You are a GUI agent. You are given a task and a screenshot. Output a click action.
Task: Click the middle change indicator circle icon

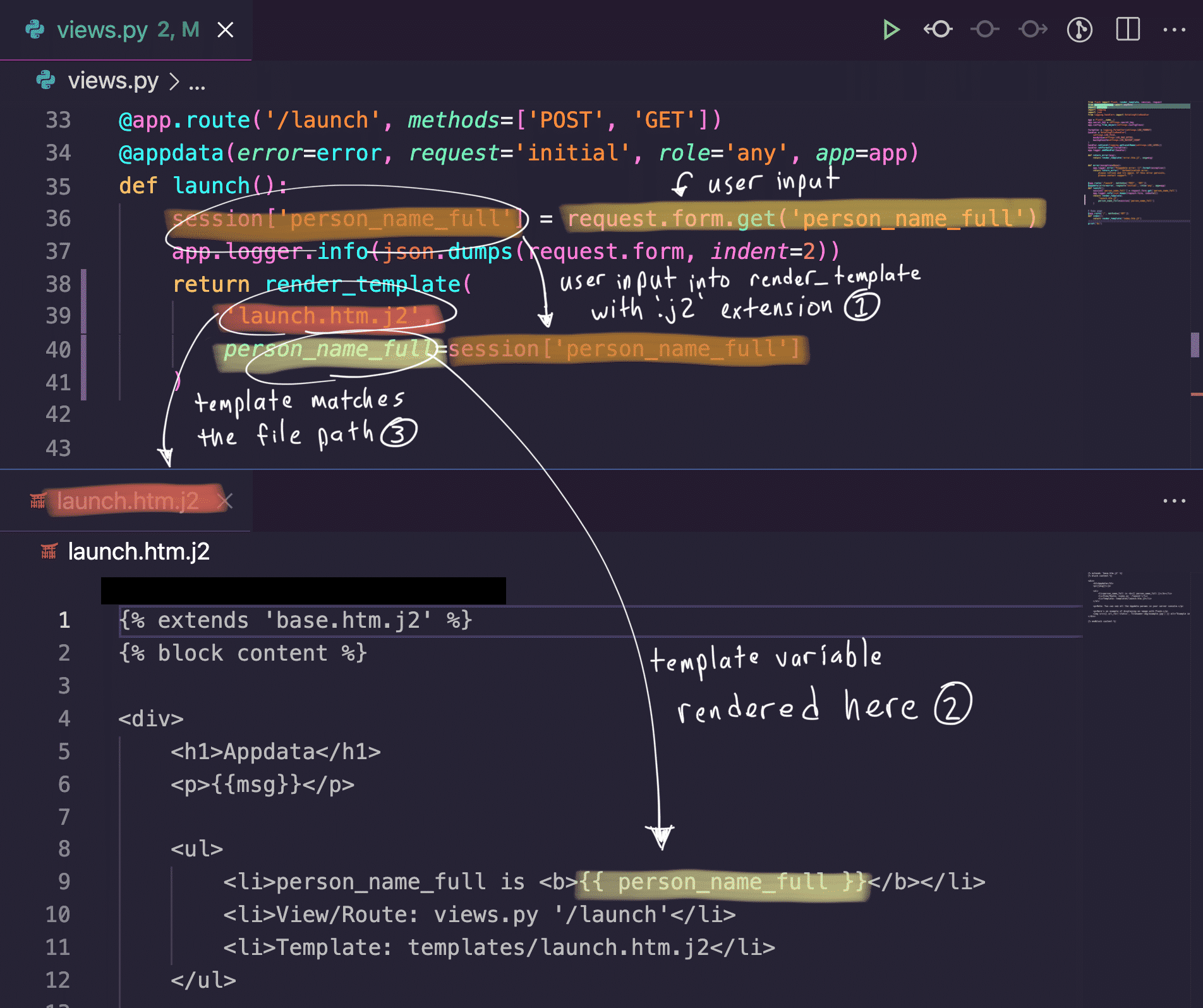tap(984, 30)
